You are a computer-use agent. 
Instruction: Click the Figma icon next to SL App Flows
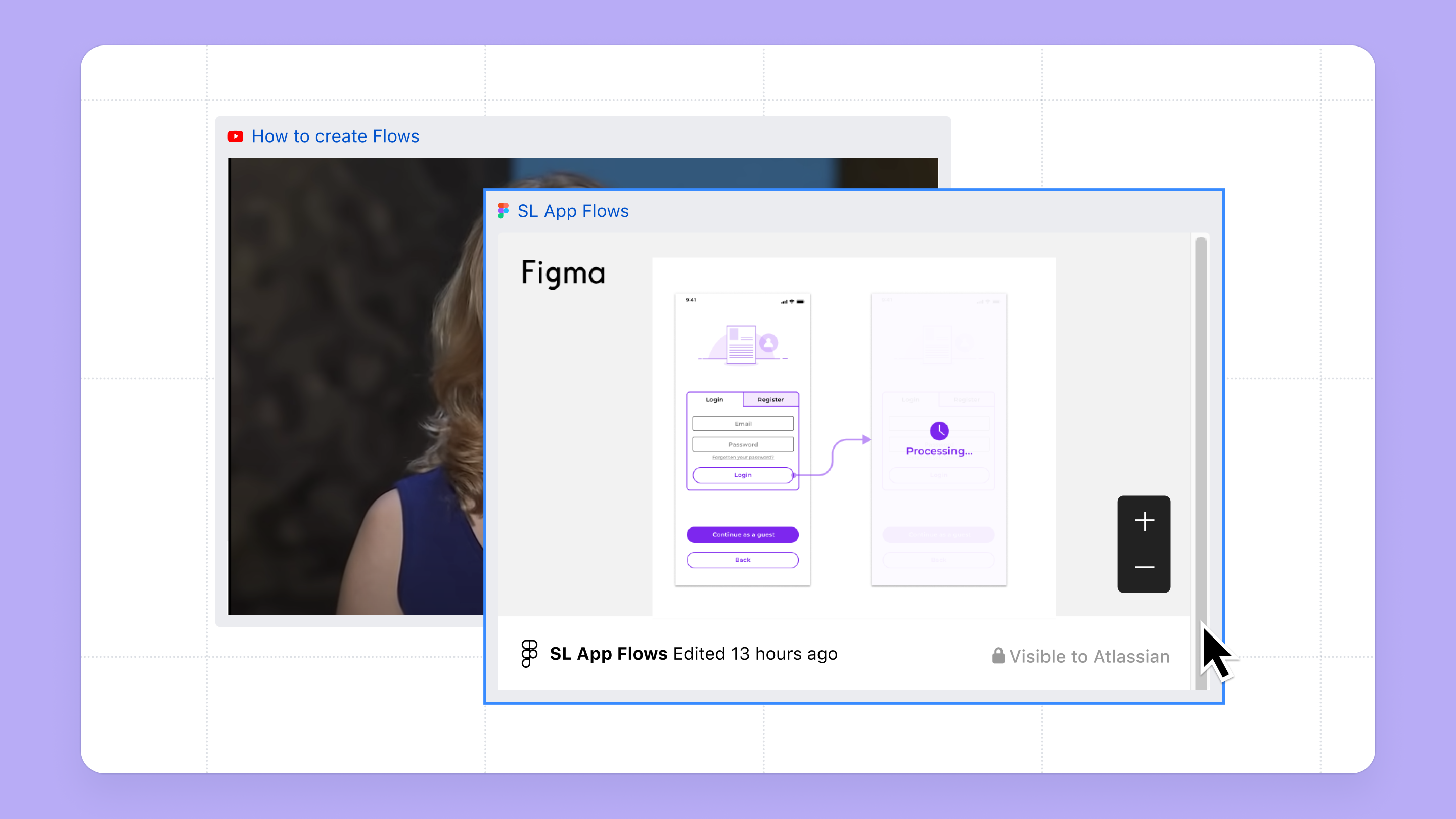pos(503,211)
